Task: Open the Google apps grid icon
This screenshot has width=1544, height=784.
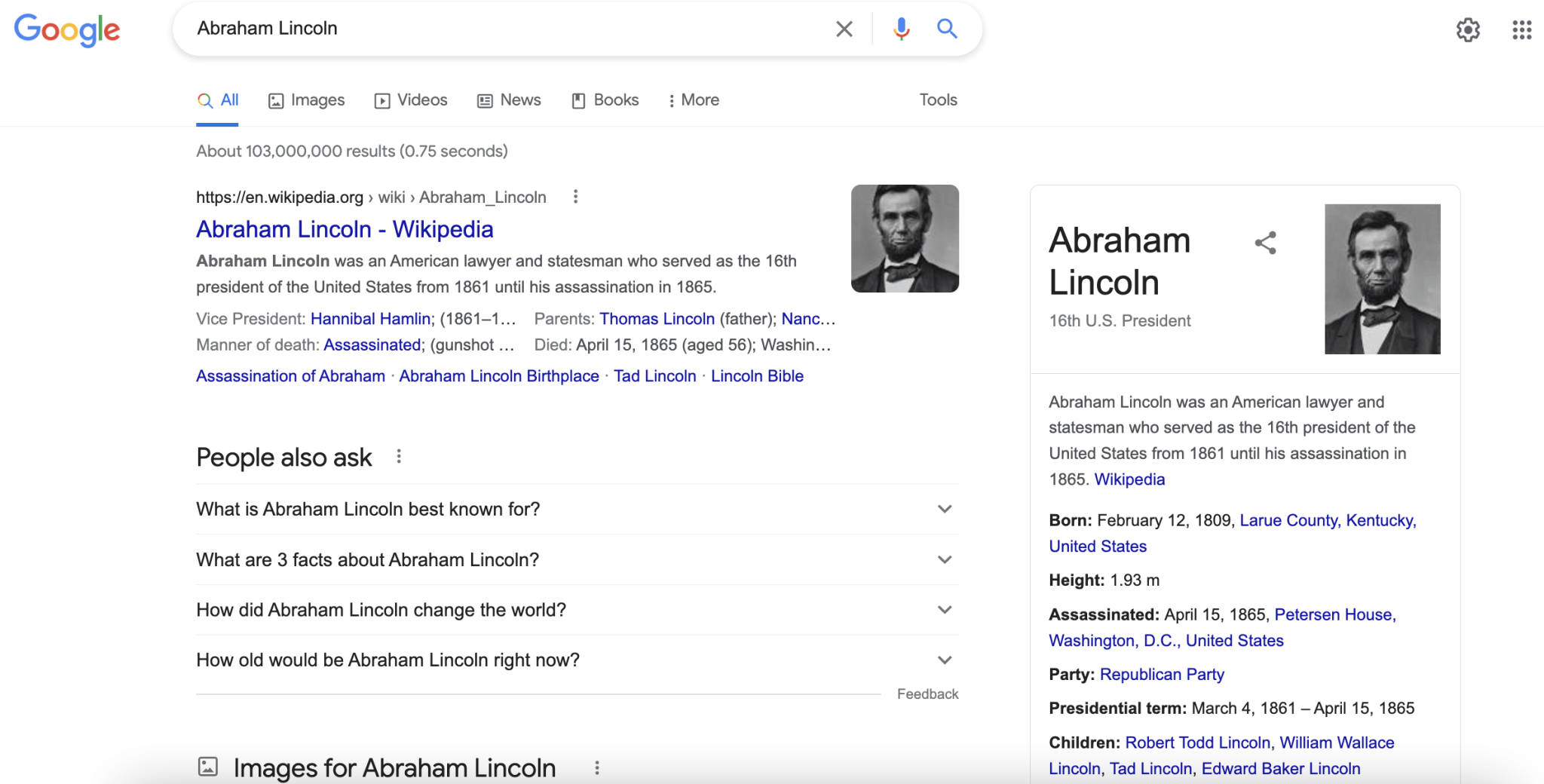Action: point(1521,30)
